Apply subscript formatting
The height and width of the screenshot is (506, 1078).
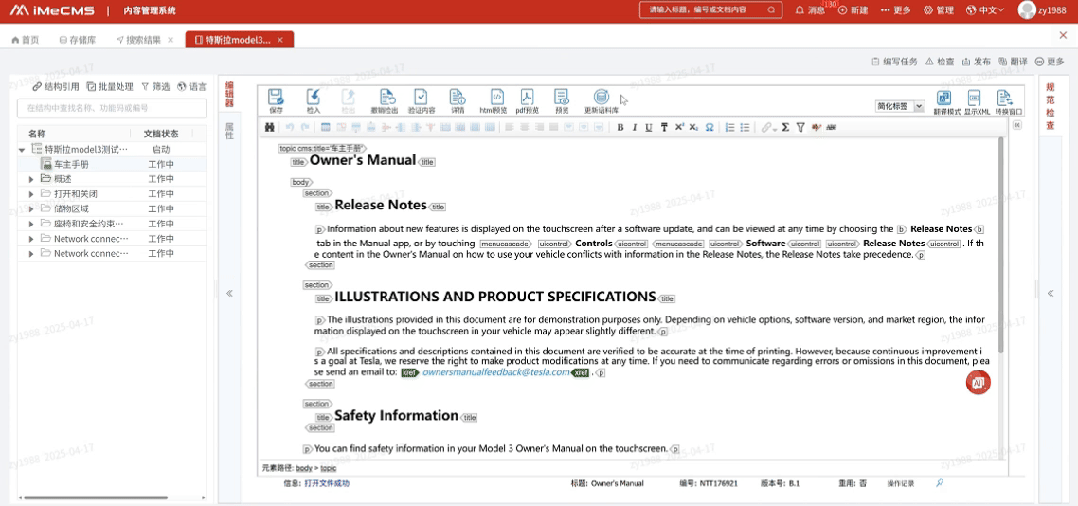(x=694, y=127)
